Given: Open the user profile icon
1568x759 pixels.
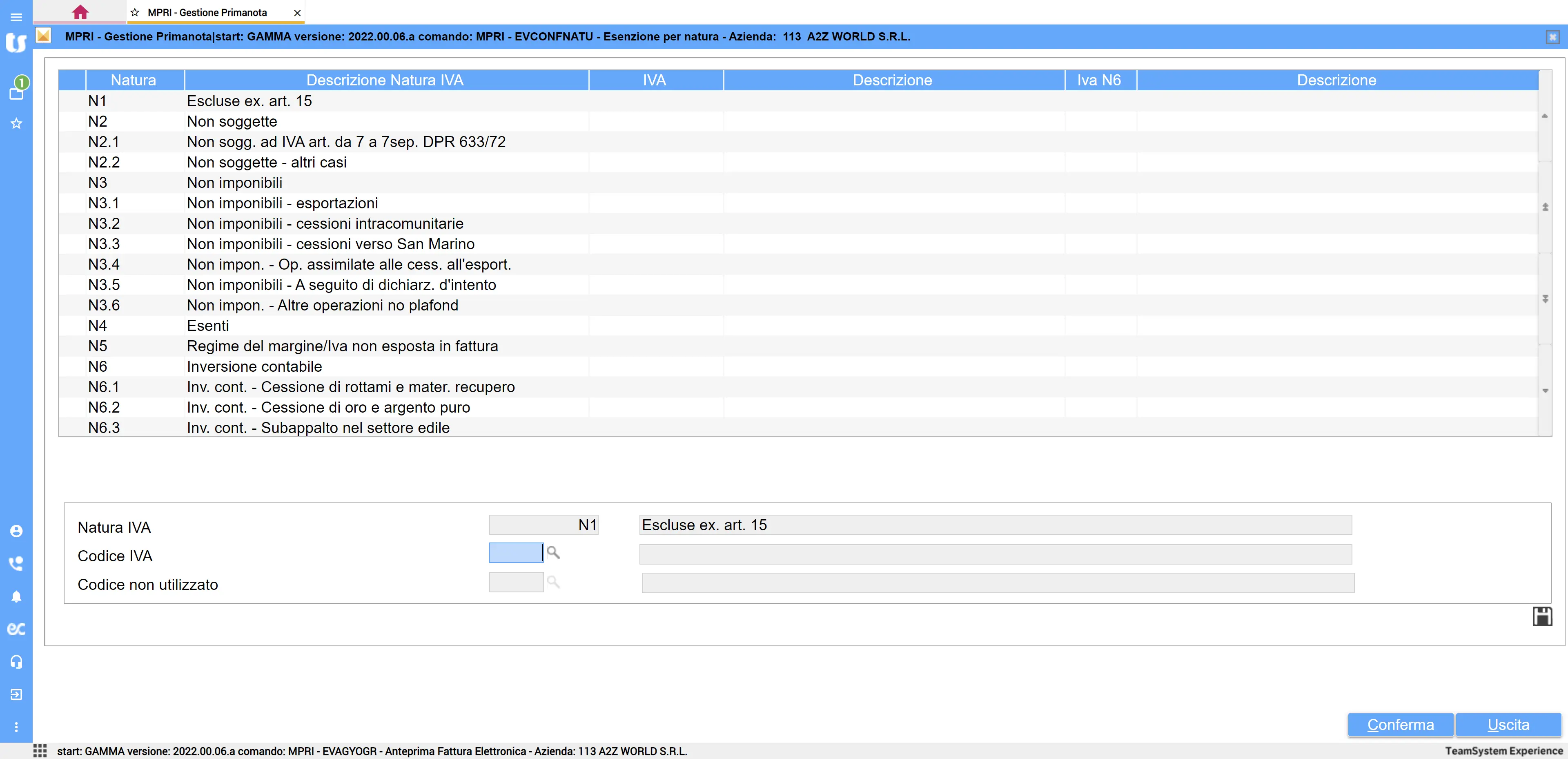Looking at the screenshot, I should point(16,531).
